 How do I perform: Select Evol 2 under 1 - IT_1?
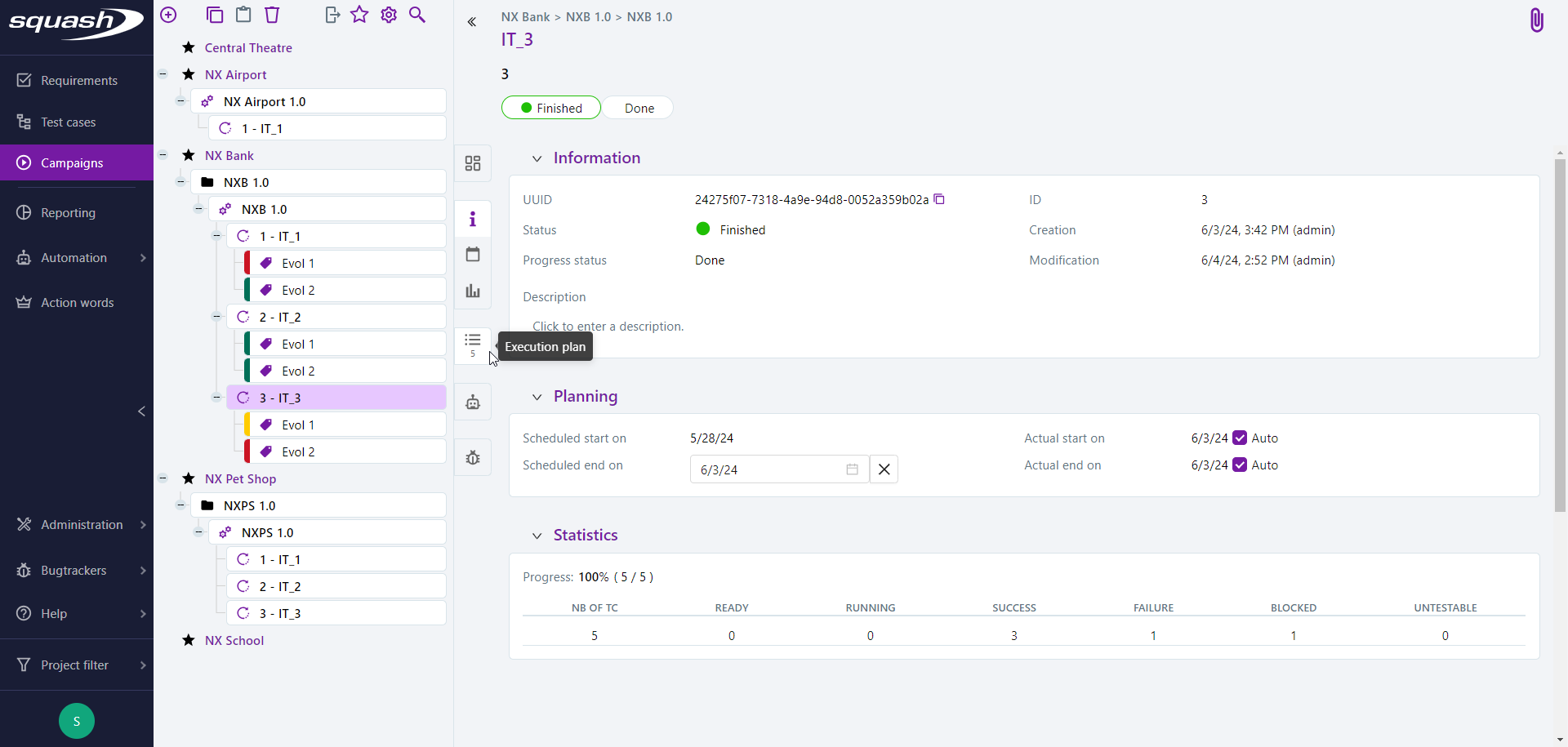pos(344,290)
